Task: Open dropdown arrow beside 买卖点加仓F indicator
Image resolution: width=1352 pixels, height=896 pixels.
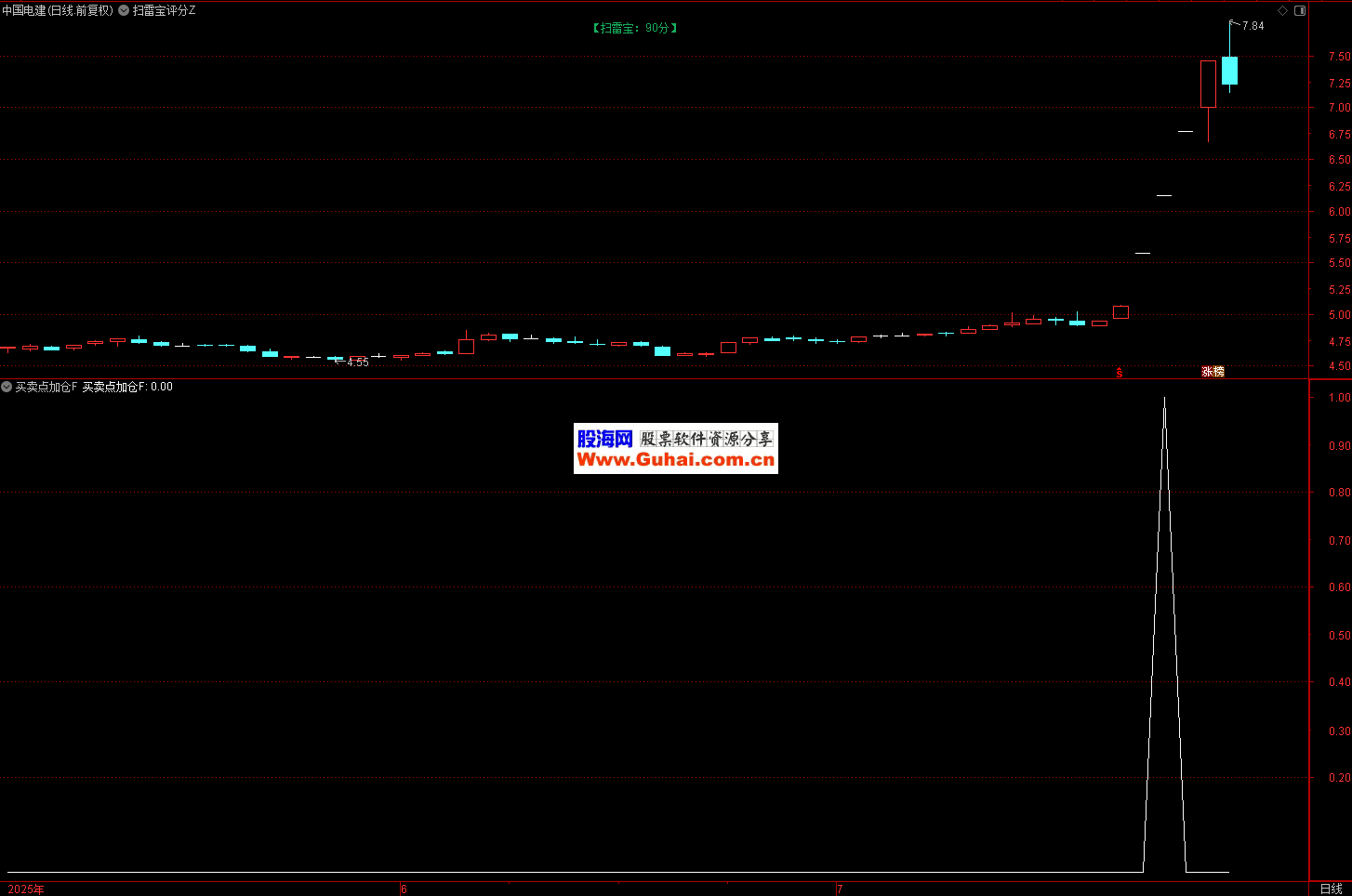Action: click(7, 387)
